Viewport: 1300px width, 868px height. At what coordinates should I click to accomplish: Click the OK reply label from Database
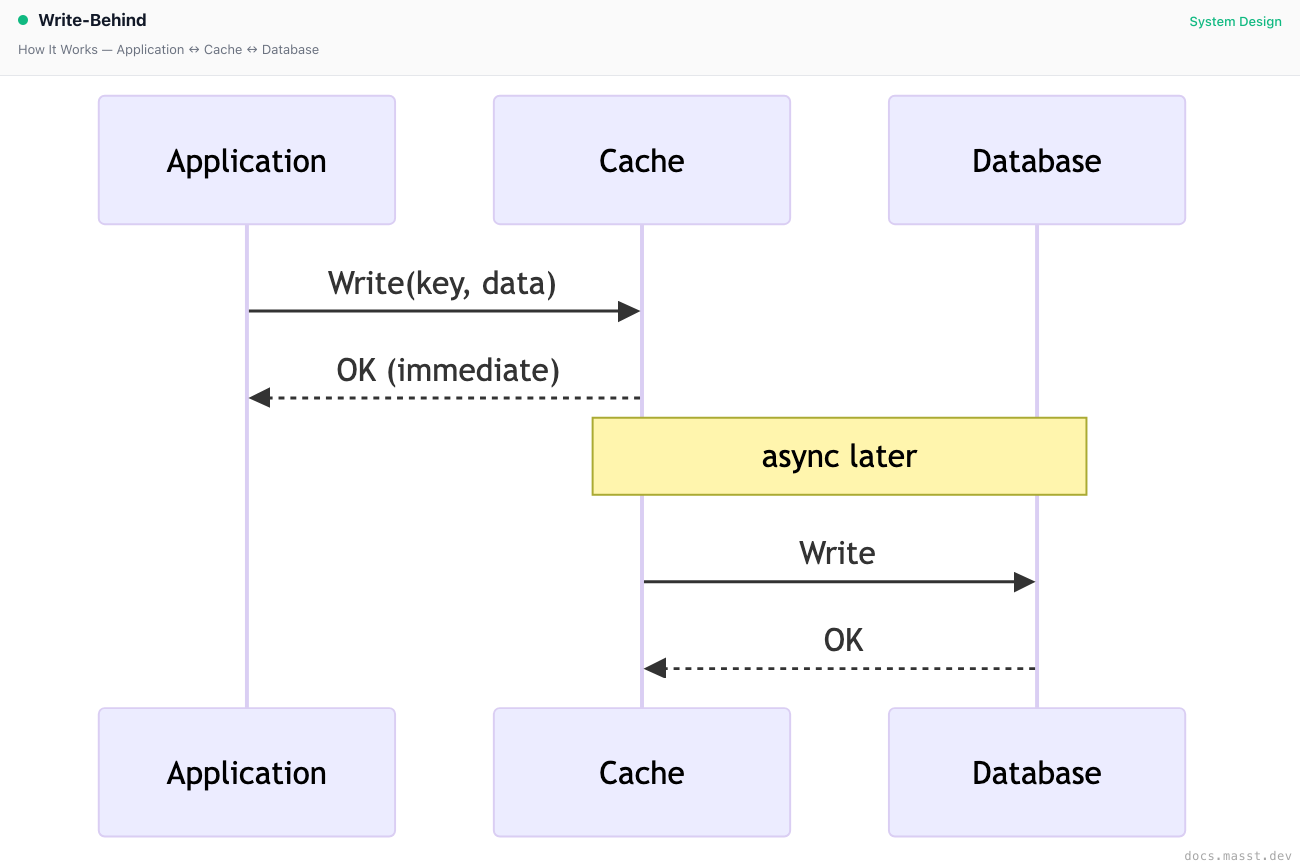(843, 640)
